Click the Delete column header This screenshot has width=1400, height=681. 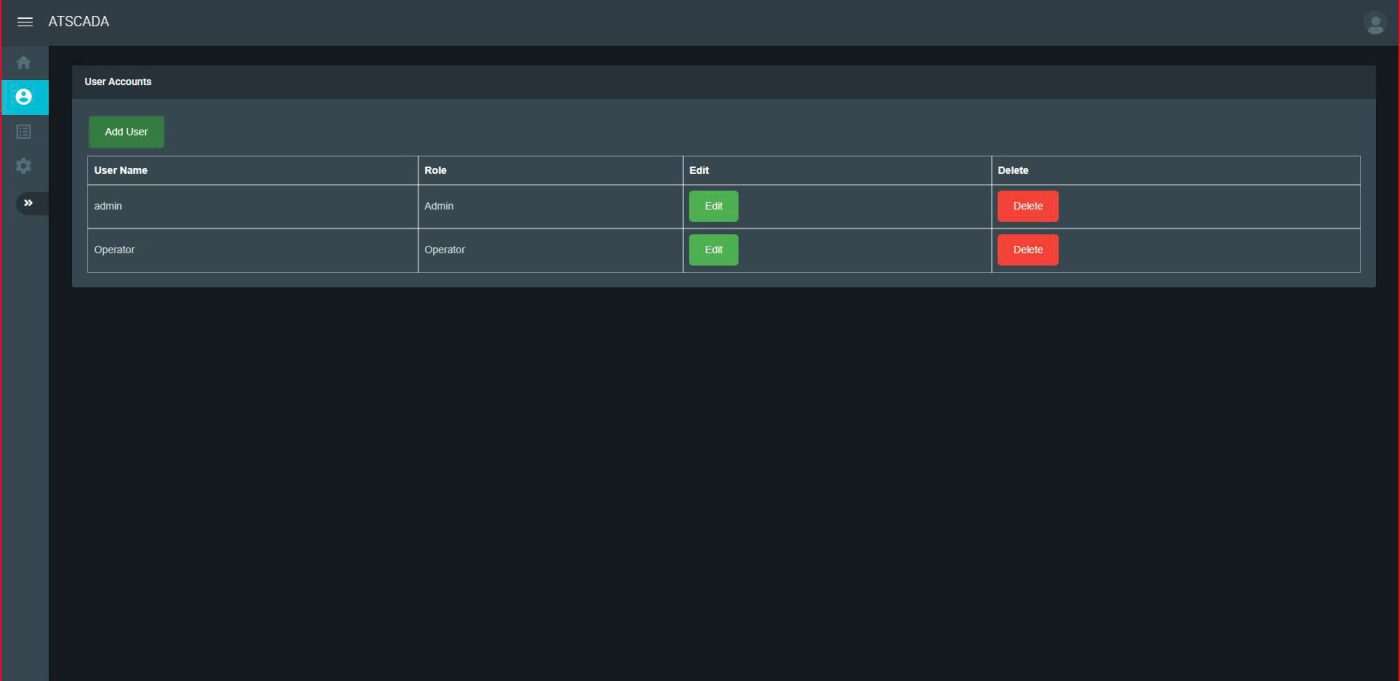click(x=1013, y=170)
